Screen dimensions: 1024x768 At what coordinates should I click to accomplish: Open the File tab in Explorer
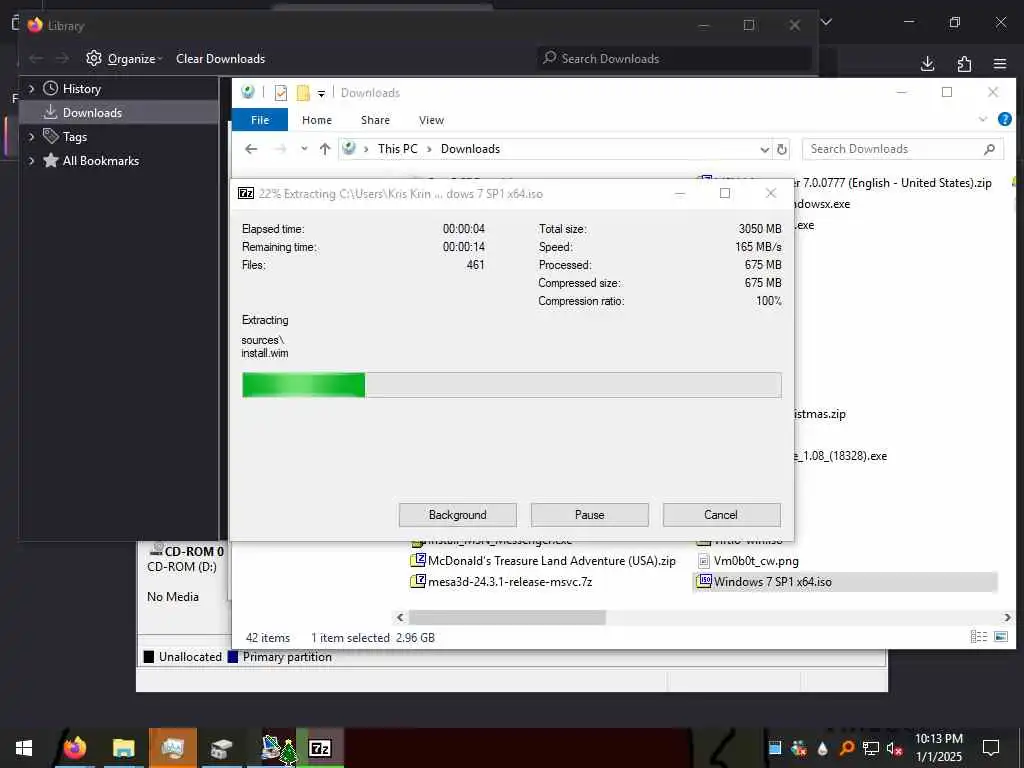260,120
